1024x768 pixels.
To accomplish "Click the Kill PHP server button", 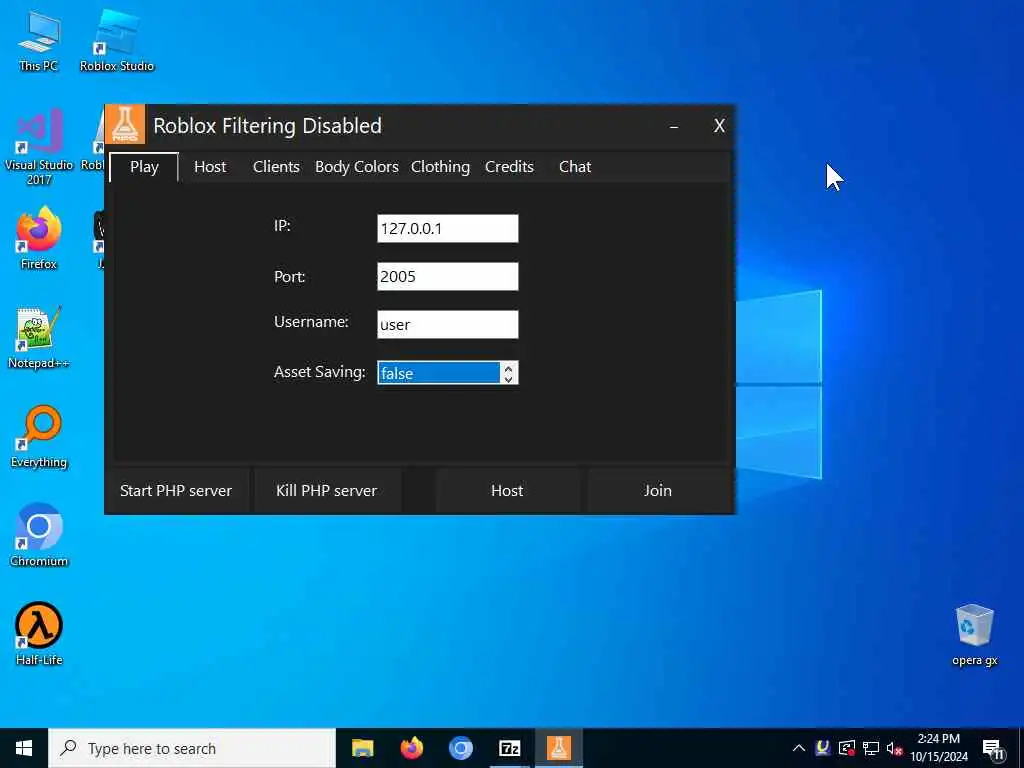I will click(x=327, y=490).
